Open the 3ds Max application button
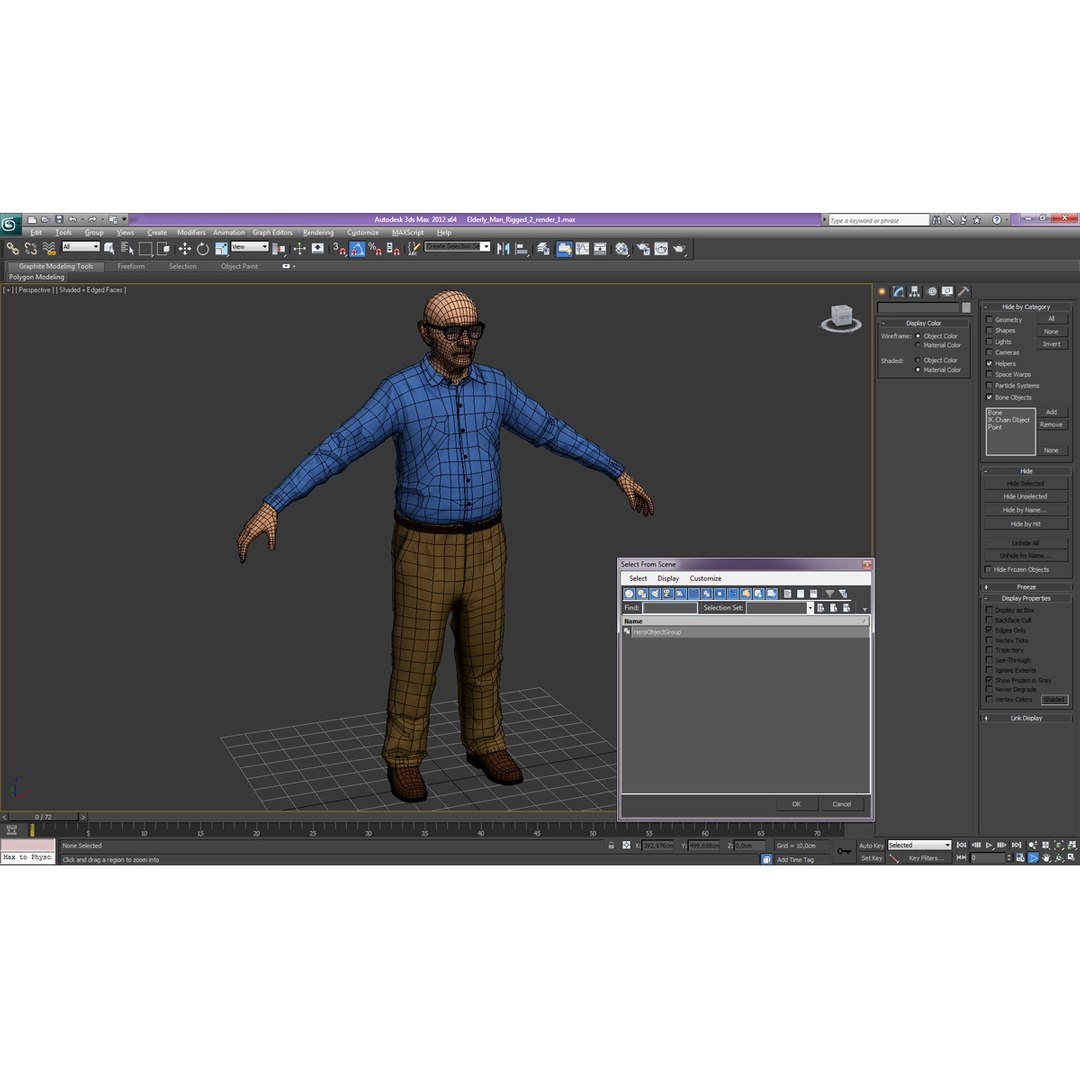 tap(10, 224)
